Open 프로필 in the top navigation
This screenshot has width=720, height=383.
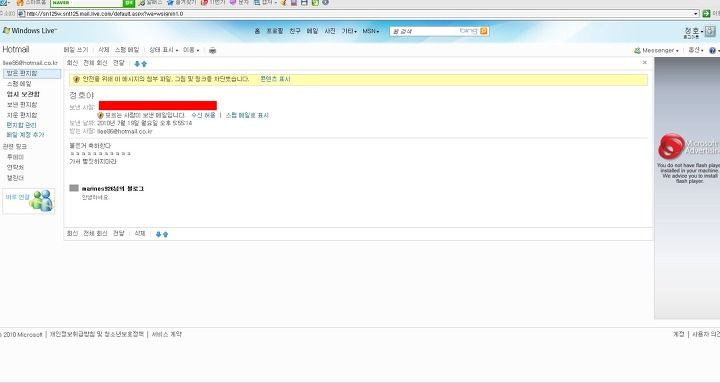coord(275,31)
